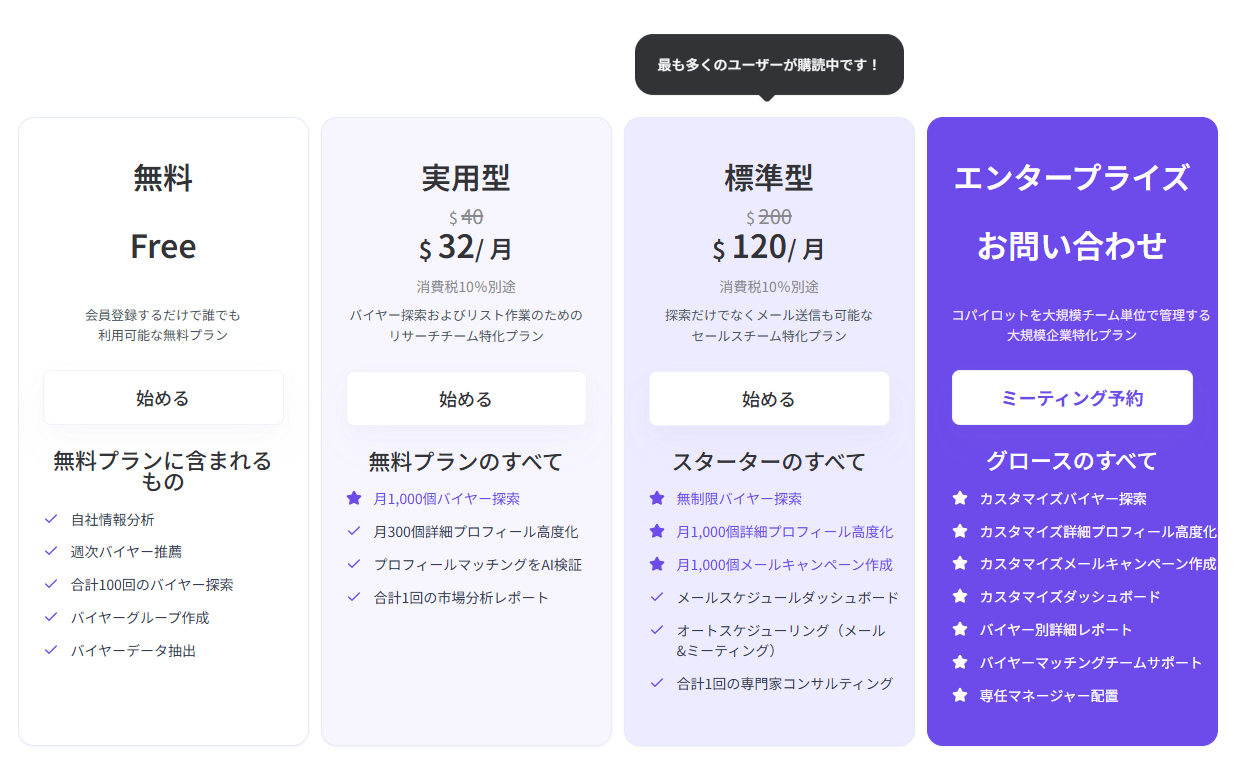The width and height of the screenshot is (1237, 778).
Task: Click the $120/月 price on 標準型
Action: coord(769,247)
